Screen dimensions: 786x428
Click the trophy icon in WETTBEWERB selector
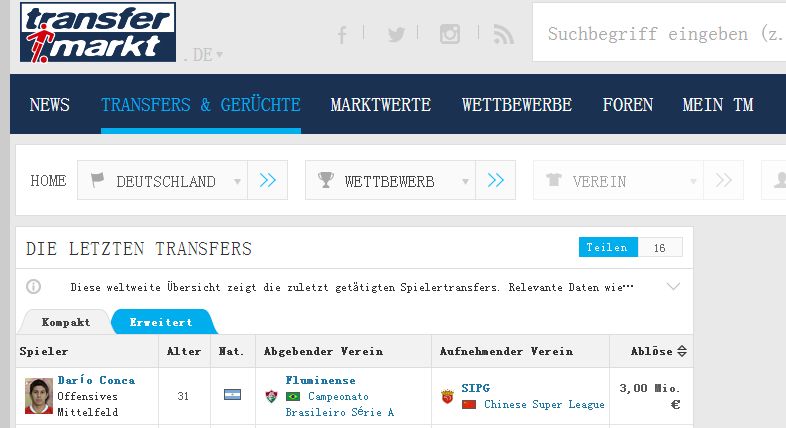pos(326,179)
